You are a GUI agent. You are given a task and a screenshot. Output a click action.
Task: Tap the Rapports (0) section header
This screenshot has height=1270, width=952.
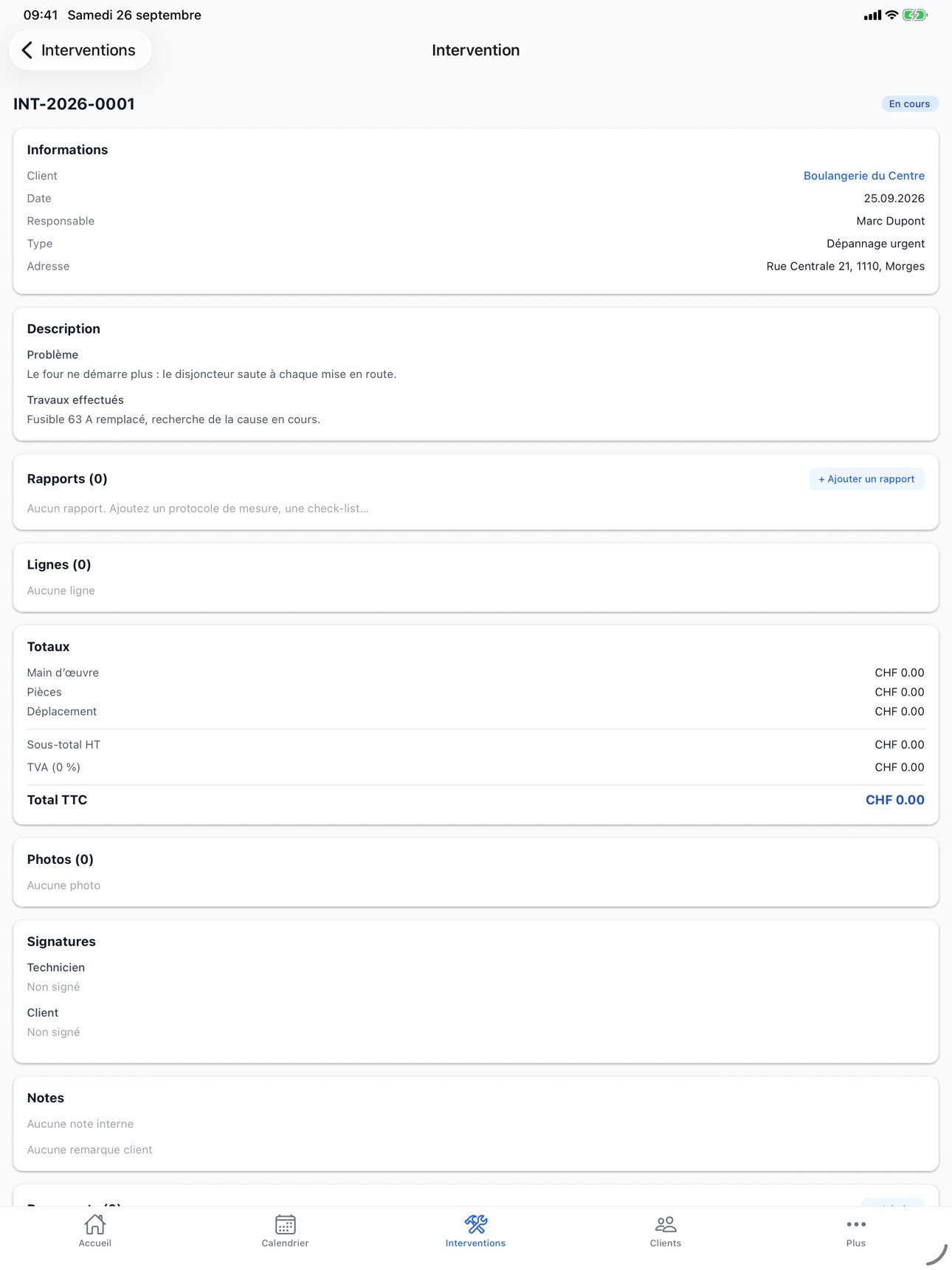tap(67, 478)
